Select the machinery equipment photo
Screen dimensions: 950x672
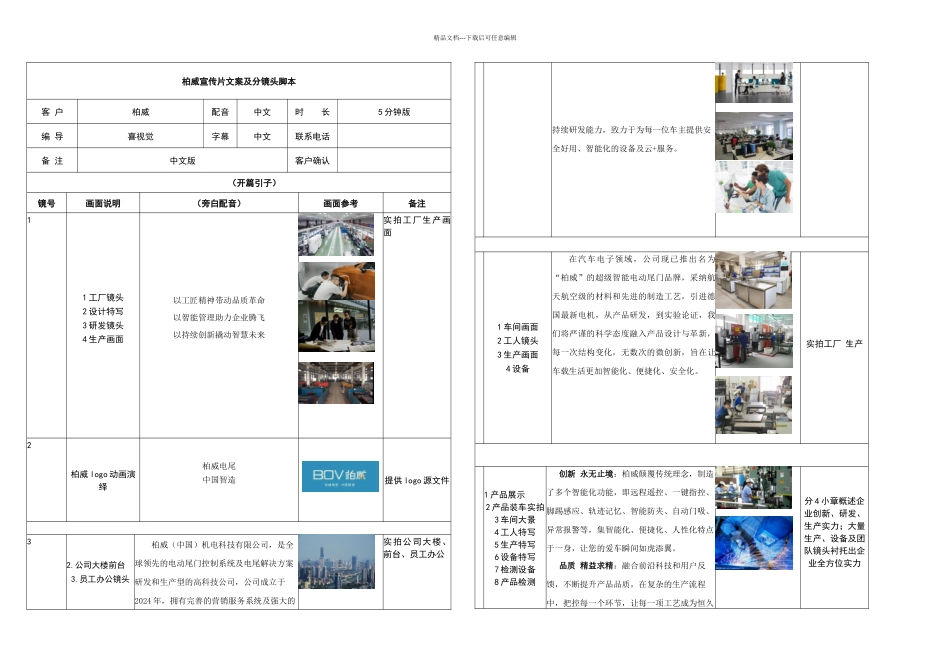point(754,341)
